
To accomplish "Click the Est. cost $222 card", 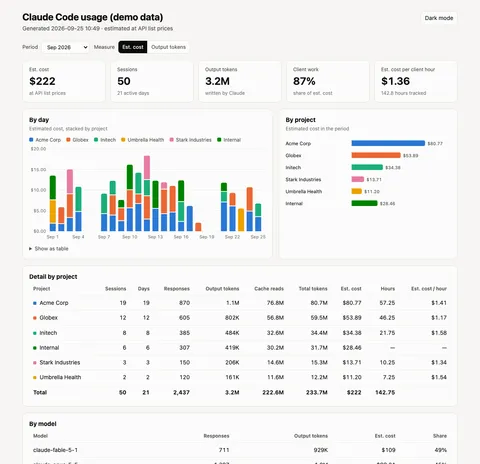I will pyautogui.click(x=64, y=81).
